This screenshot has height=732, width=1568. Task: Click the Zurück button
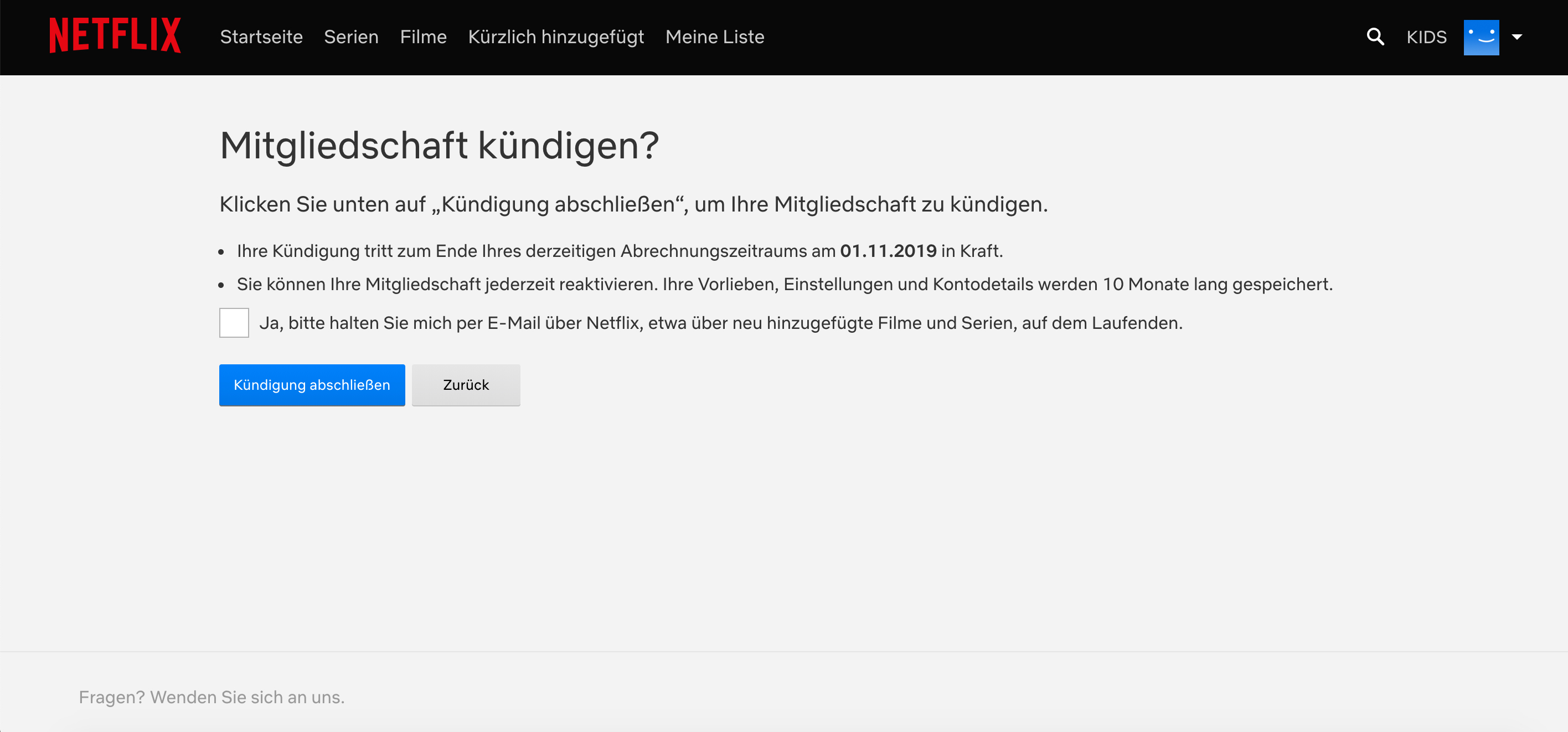click(x=465, y=385)
